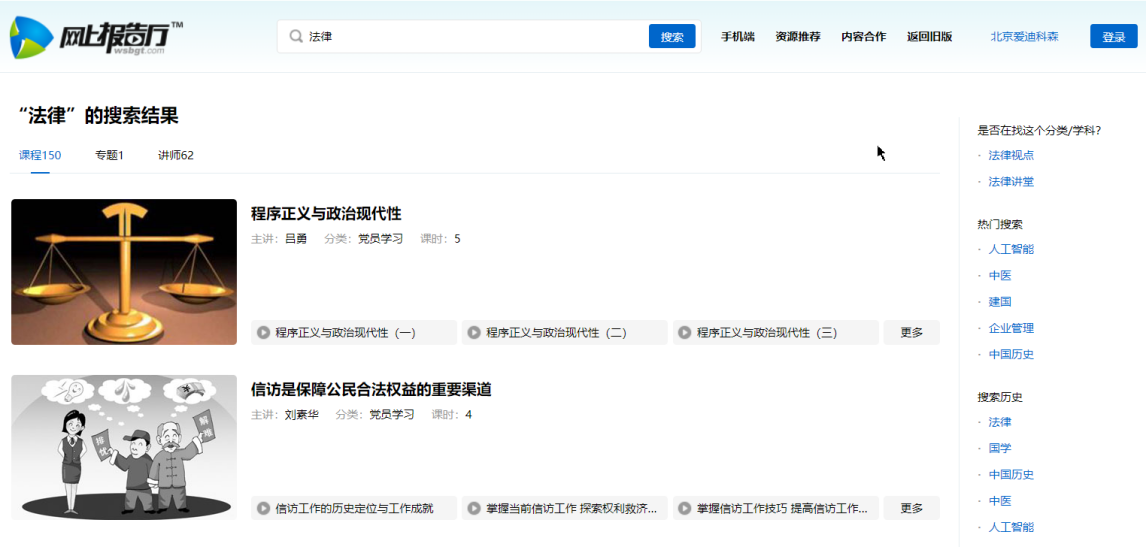Go to 返回旧版 in the header
1146x547 pixels.
coord(930,37)
